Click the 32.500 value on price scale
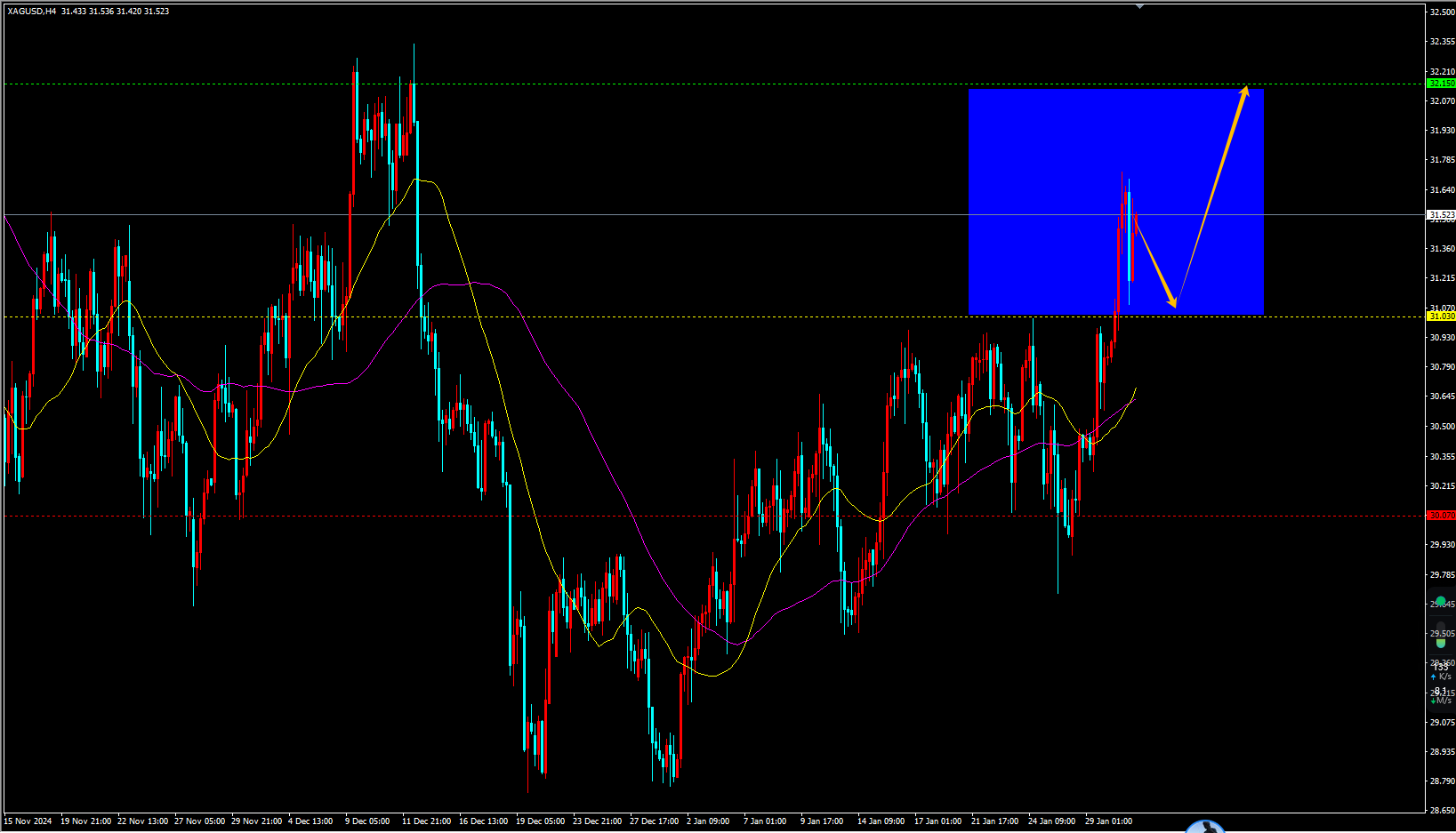 click(x=1442, y=12)
